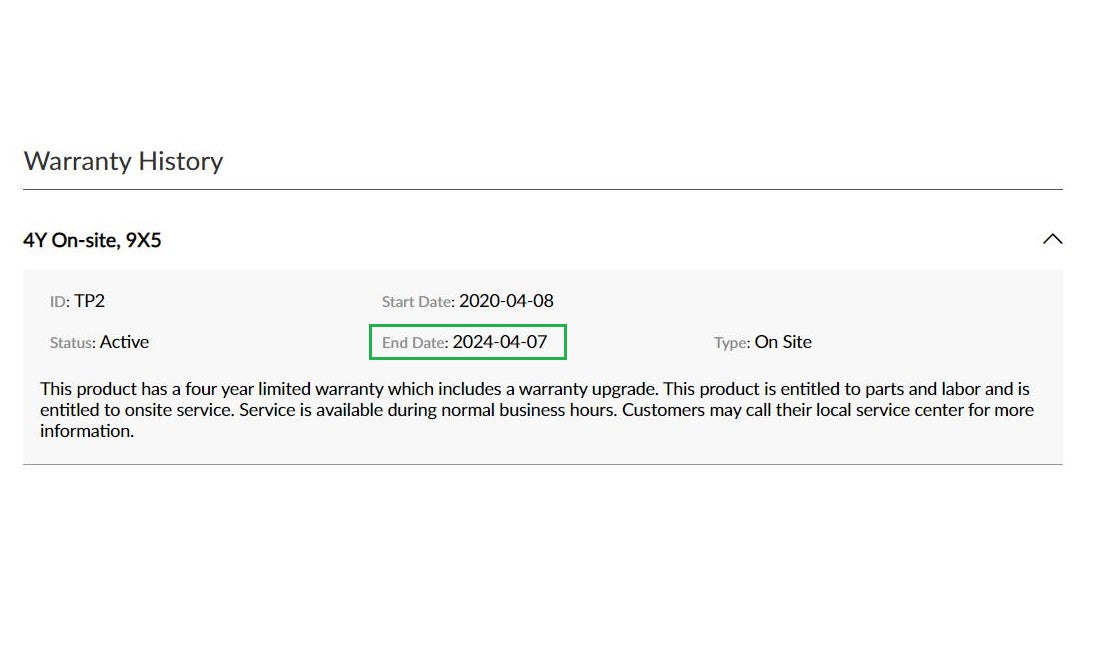1099x664 pixels.
Task: Click the ID label
Action: (59, 302)
